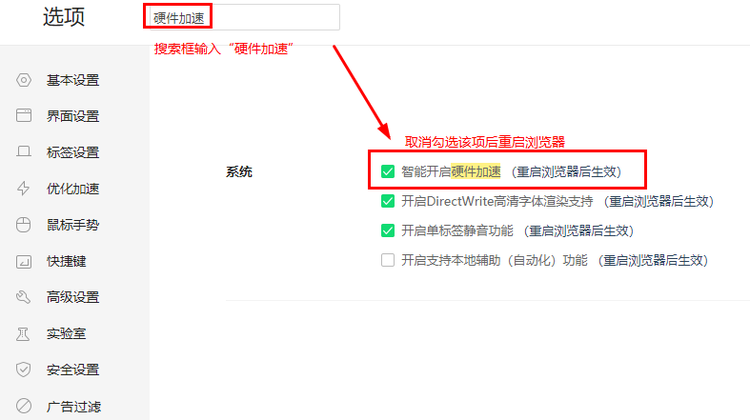Enable 开启支持本地辅助(自动化)功能 checkbox
The width and height of the screenshot is (750, 420).
(x=387, y=260)
